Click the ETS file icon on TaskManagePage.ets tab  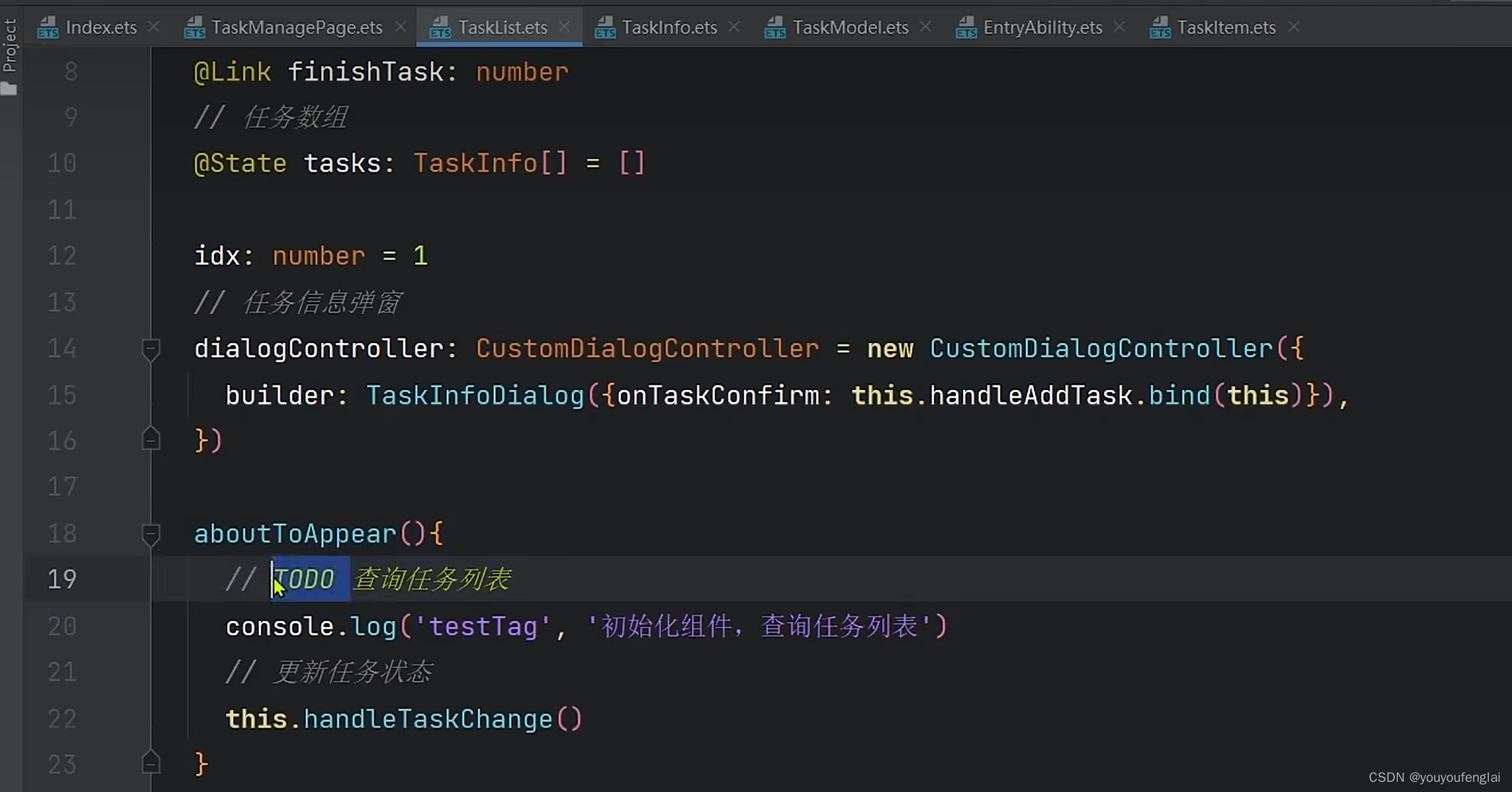tap(194, 27)
